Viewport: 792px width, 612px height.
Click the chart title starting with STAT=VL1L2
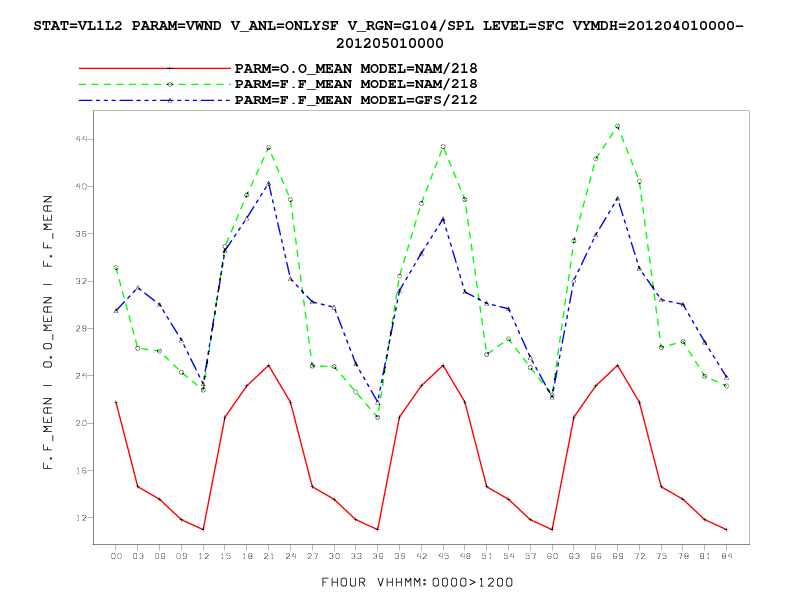pyautogui.click(x=388, y=34)
